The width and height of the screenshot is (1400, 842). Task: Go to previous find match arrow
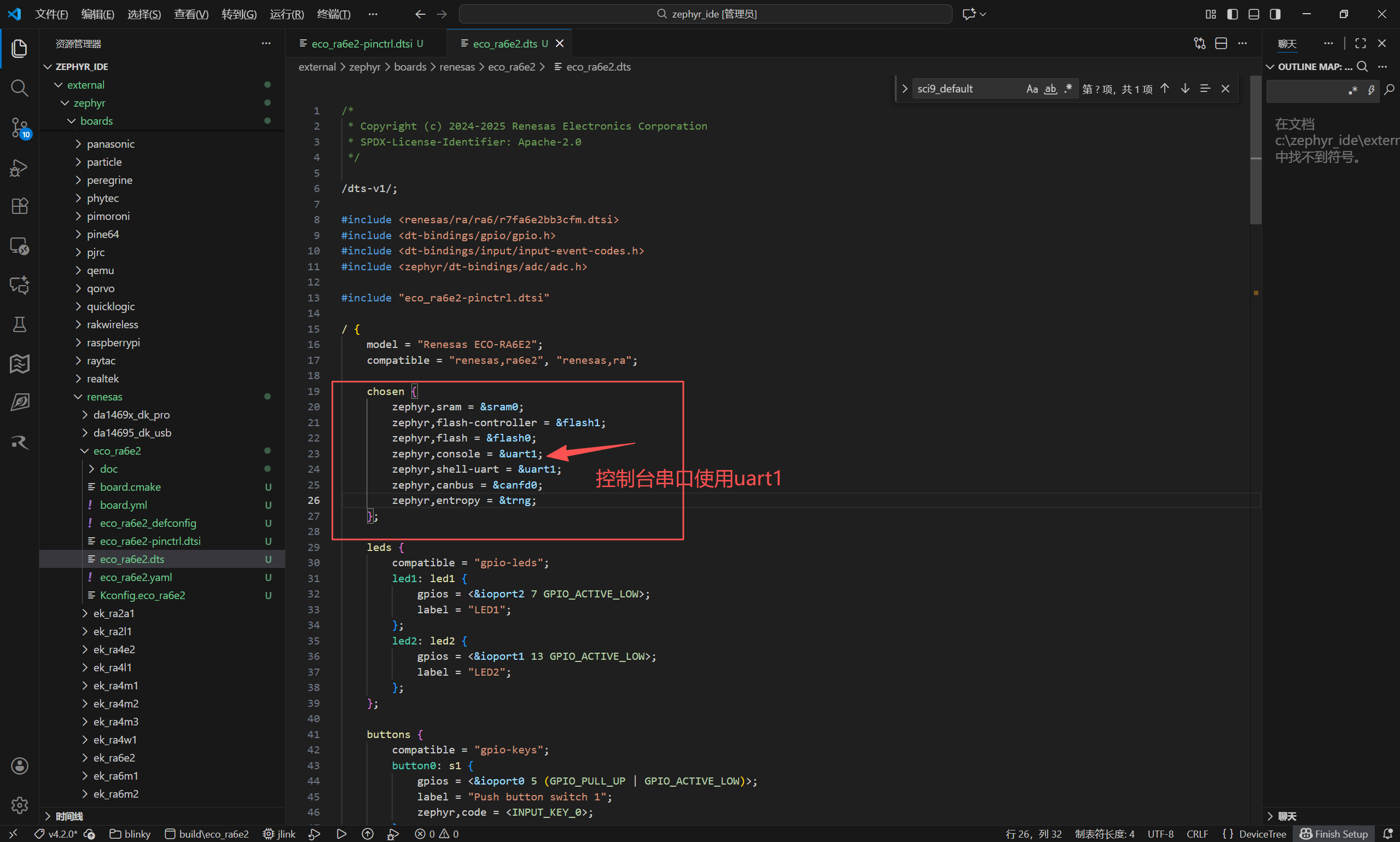(1165, 89)
